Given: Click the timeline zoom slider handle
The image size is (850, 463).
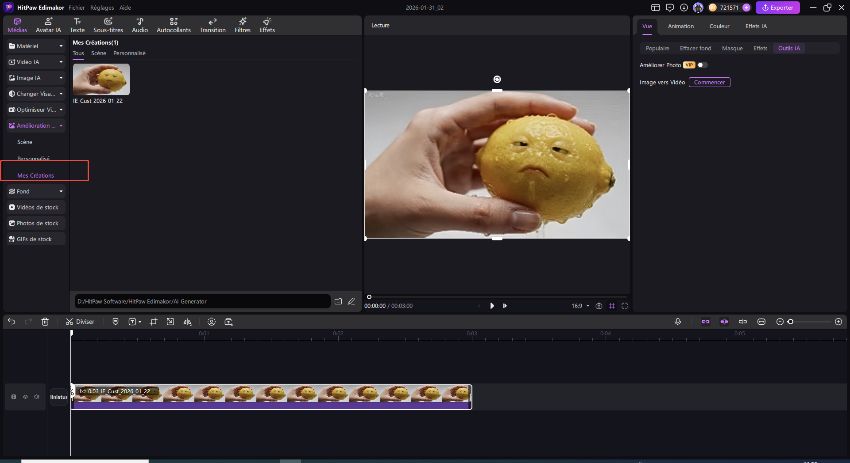Looking at the screenshot, I should click(x=790, y=321).
